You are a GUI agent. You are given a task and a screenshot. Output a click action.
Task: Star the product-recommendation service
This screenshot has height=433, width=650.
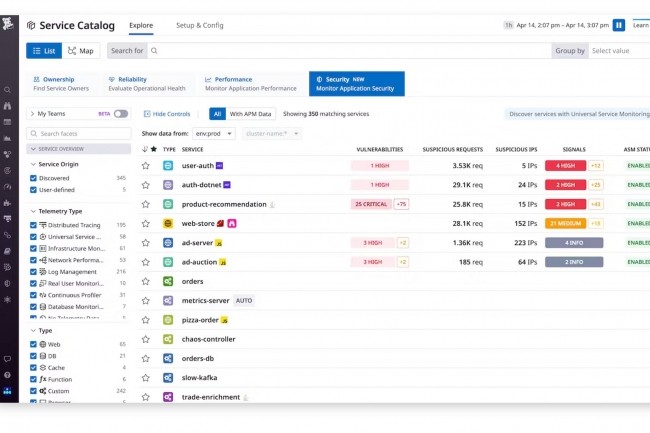coord(146,204)
